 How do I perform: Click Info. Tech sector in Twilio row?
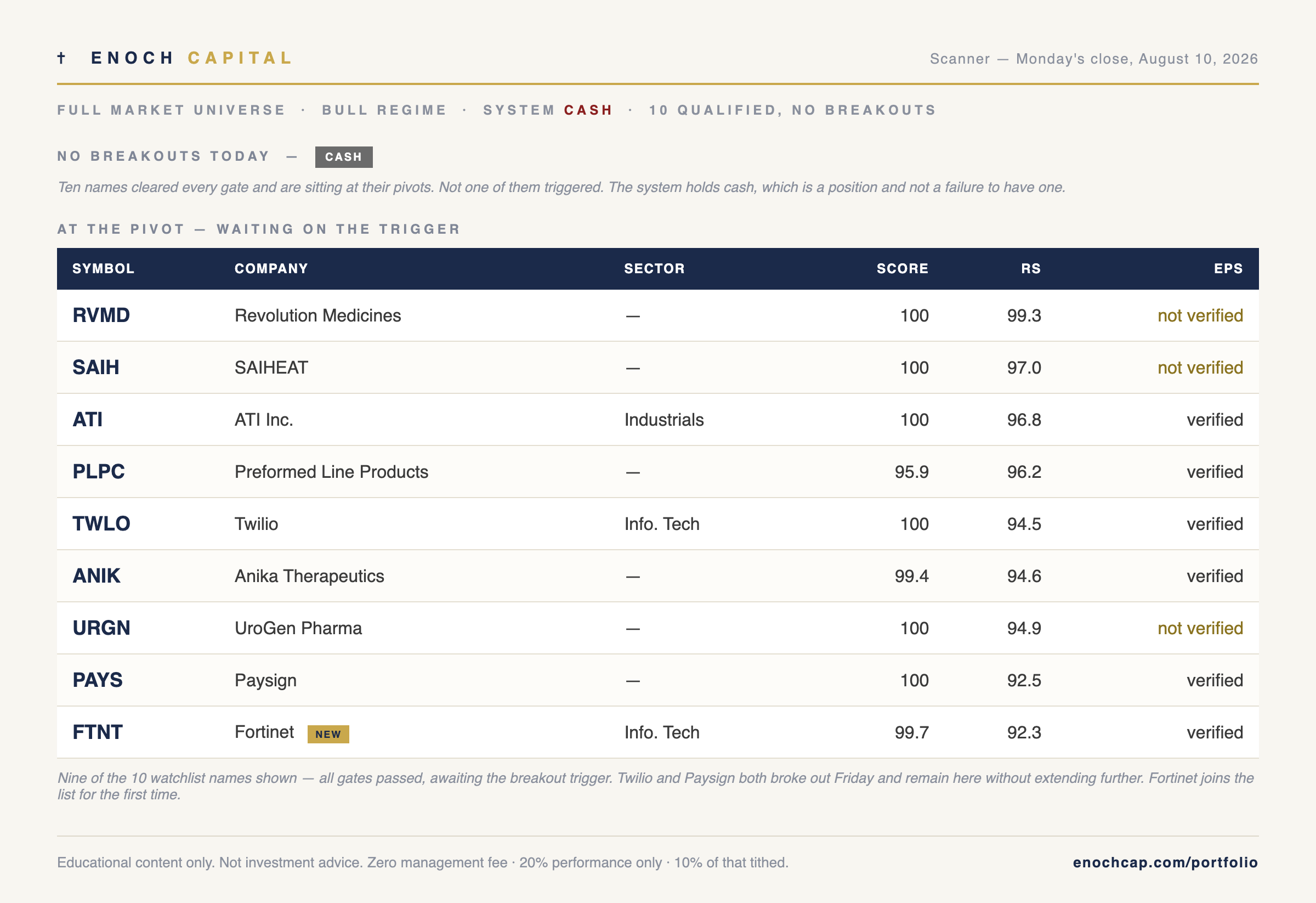click(662, 524)
